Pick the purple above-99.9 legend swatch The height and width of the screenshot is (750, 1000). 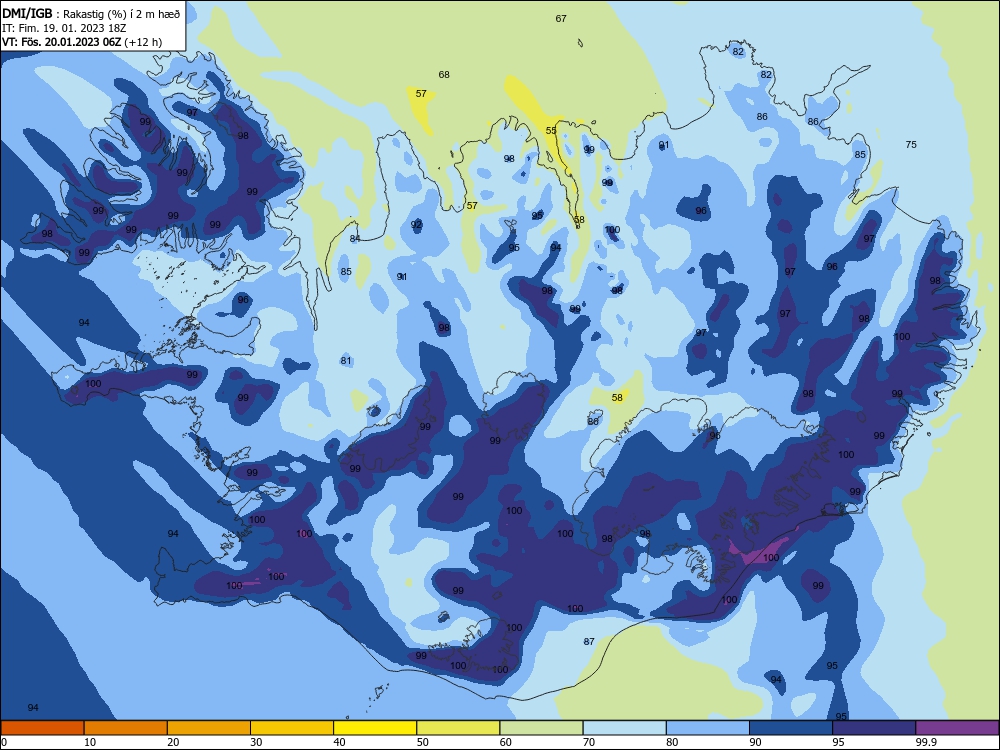click(957, 728)
